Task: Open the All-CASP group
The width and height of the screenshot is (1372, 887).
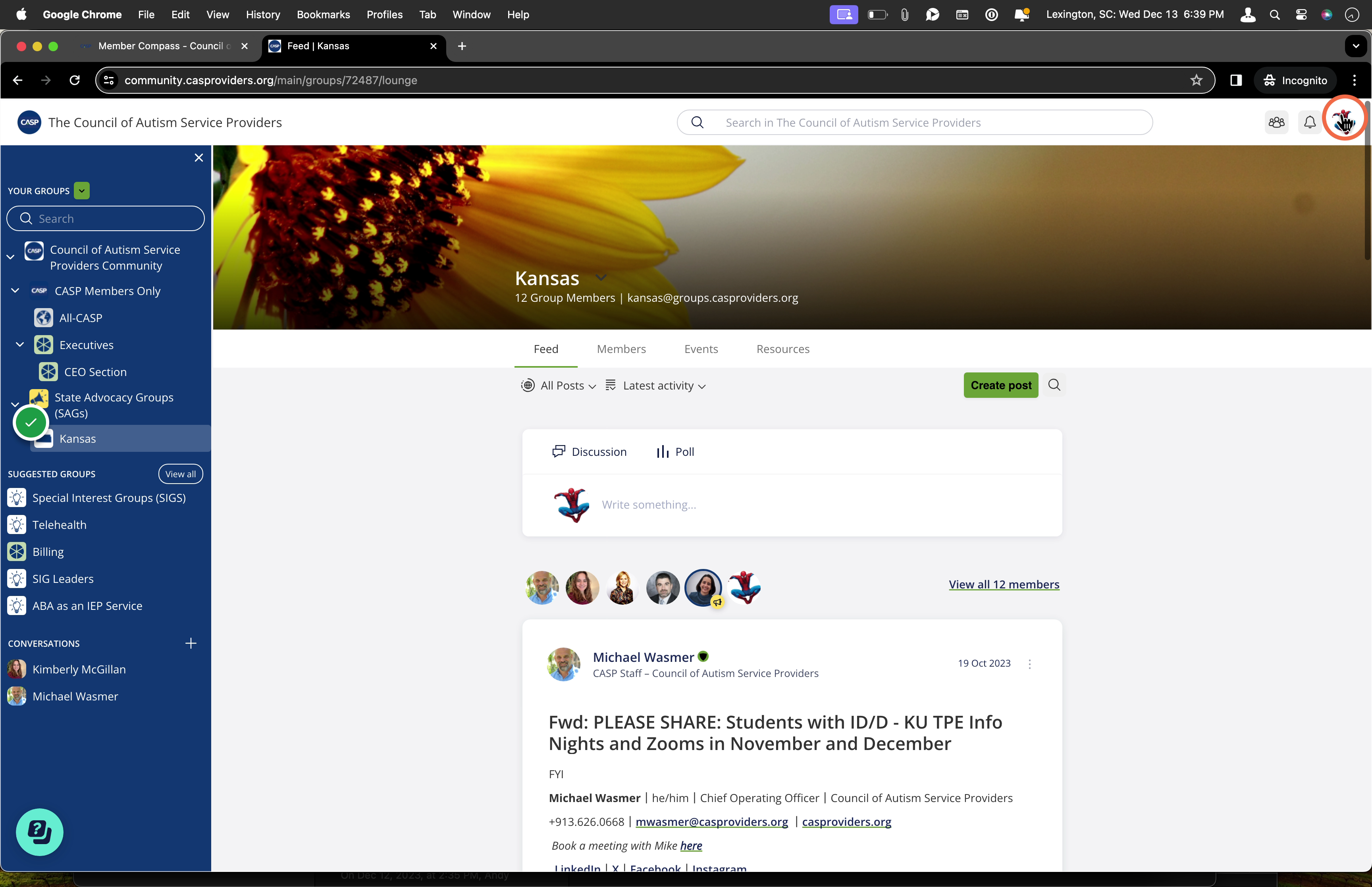Action: click(81, 317)
